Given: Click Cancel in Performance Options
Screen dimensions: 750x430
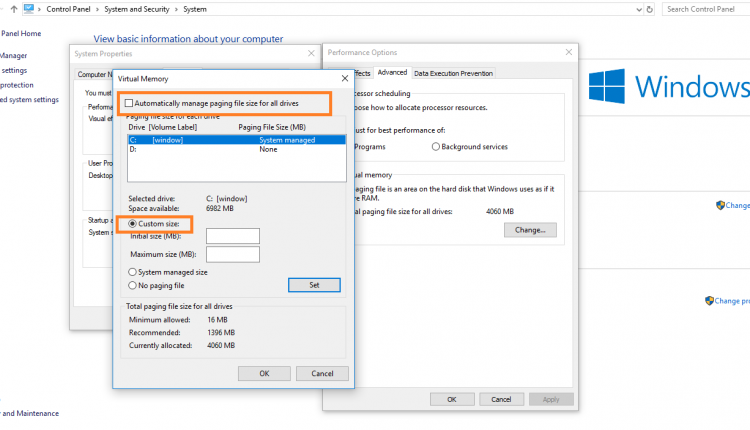Looking at the screenshot, I should (x=501, y=399).
